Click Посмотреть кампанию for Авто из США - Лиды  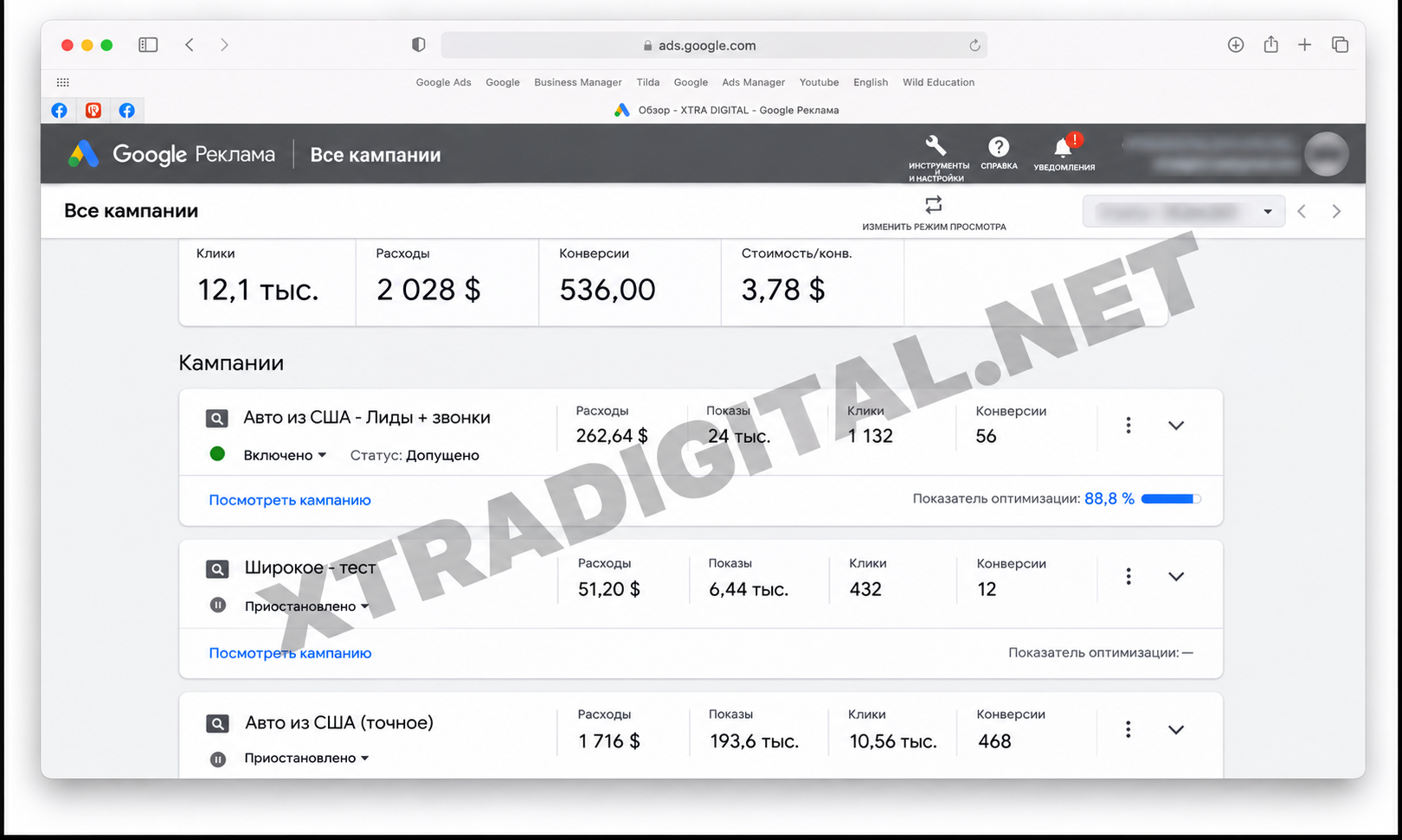click(x=290, y=500)
